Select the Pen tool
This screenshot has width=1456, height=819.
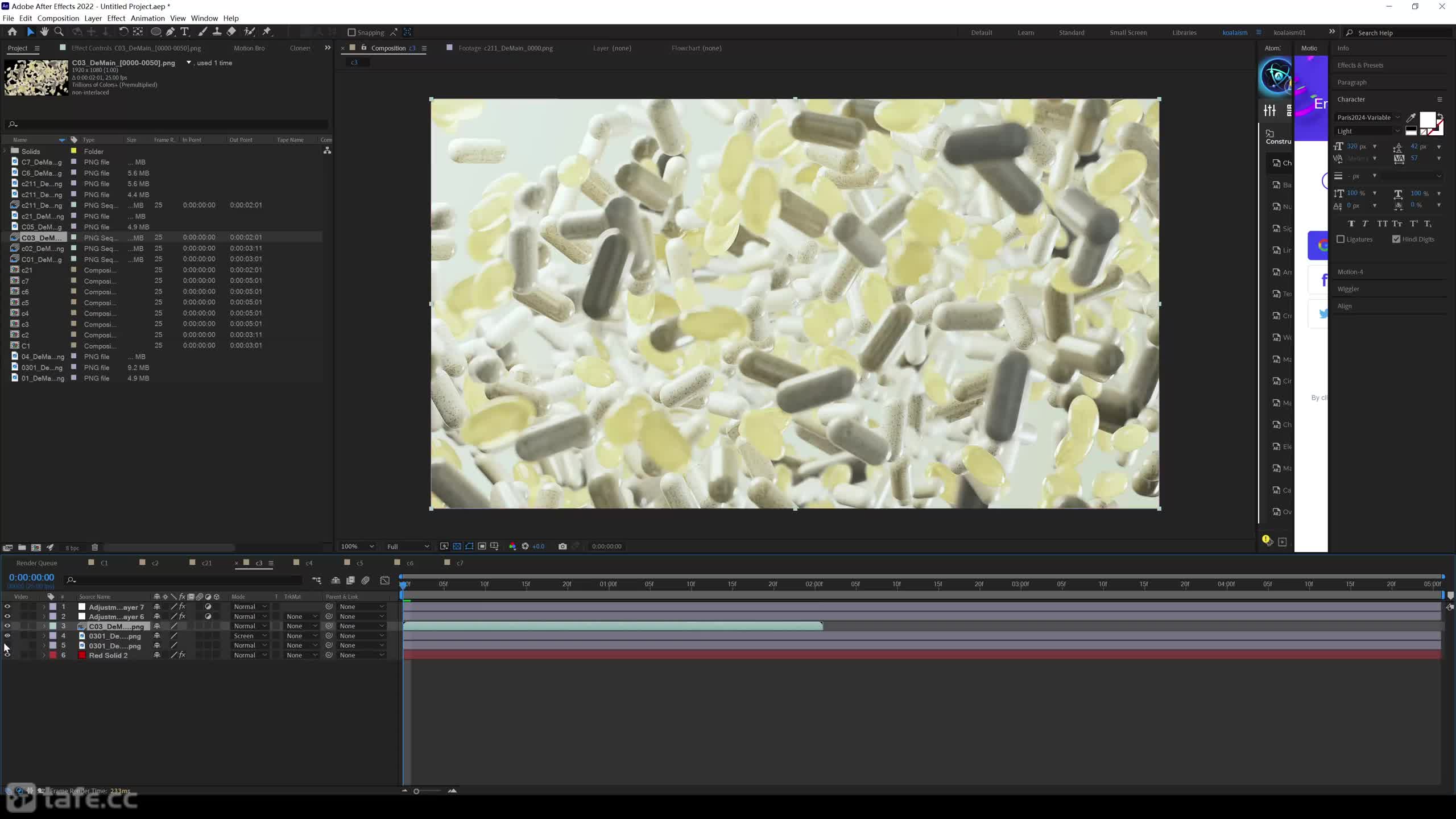click(170, 32)
